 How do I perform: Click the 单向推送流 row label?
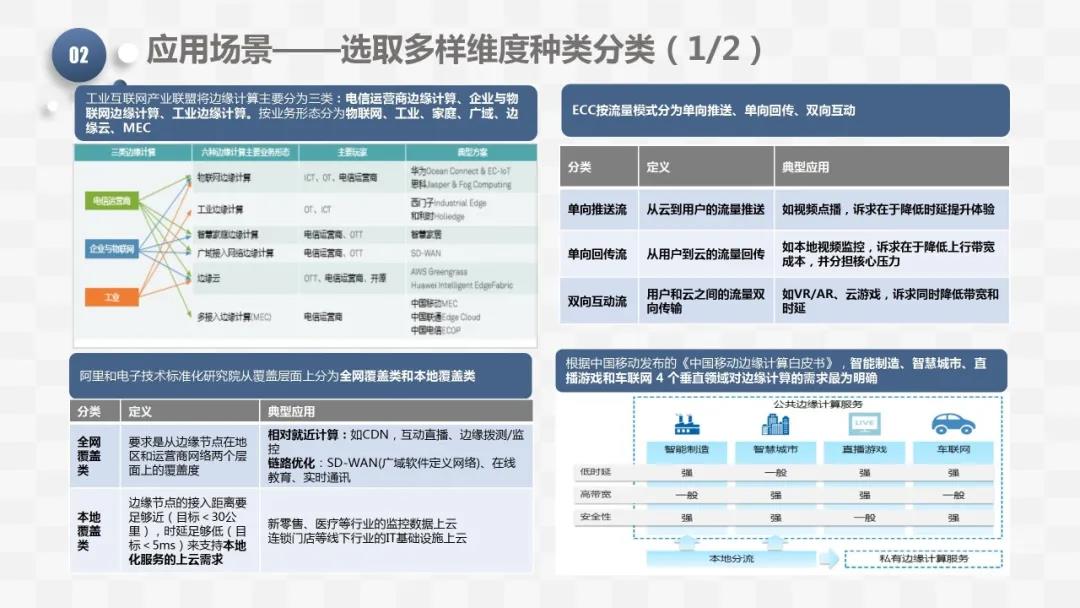click(597, 210)
